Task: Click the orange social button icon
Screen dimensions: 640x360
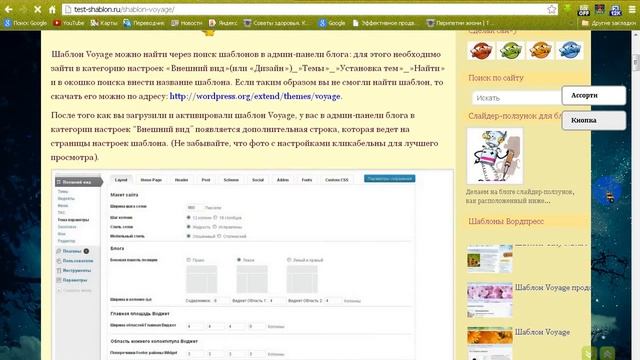Action: click(540, 51)
